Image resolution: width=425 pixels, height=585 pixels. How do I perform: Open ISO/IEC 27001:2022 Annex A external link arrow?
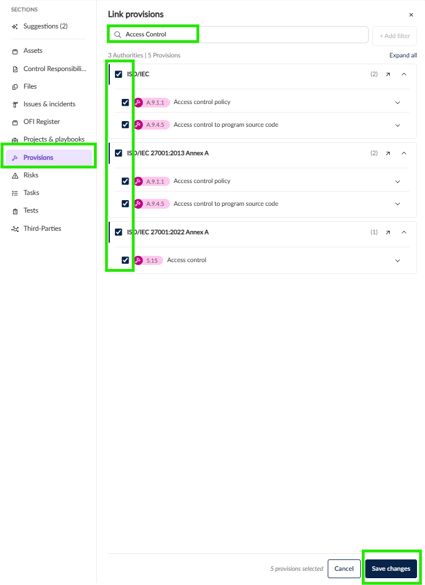[x=388, y=232]
